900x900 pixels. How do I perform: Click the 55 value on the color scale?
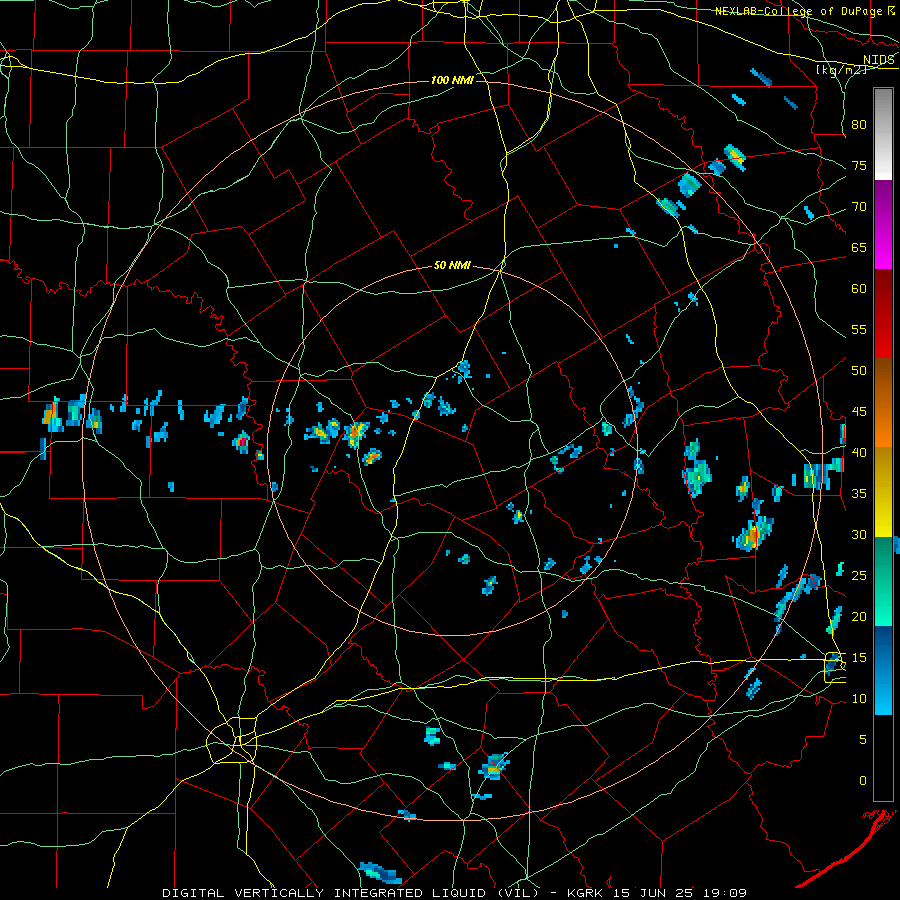pyautogui.click(x=859, y=329)
